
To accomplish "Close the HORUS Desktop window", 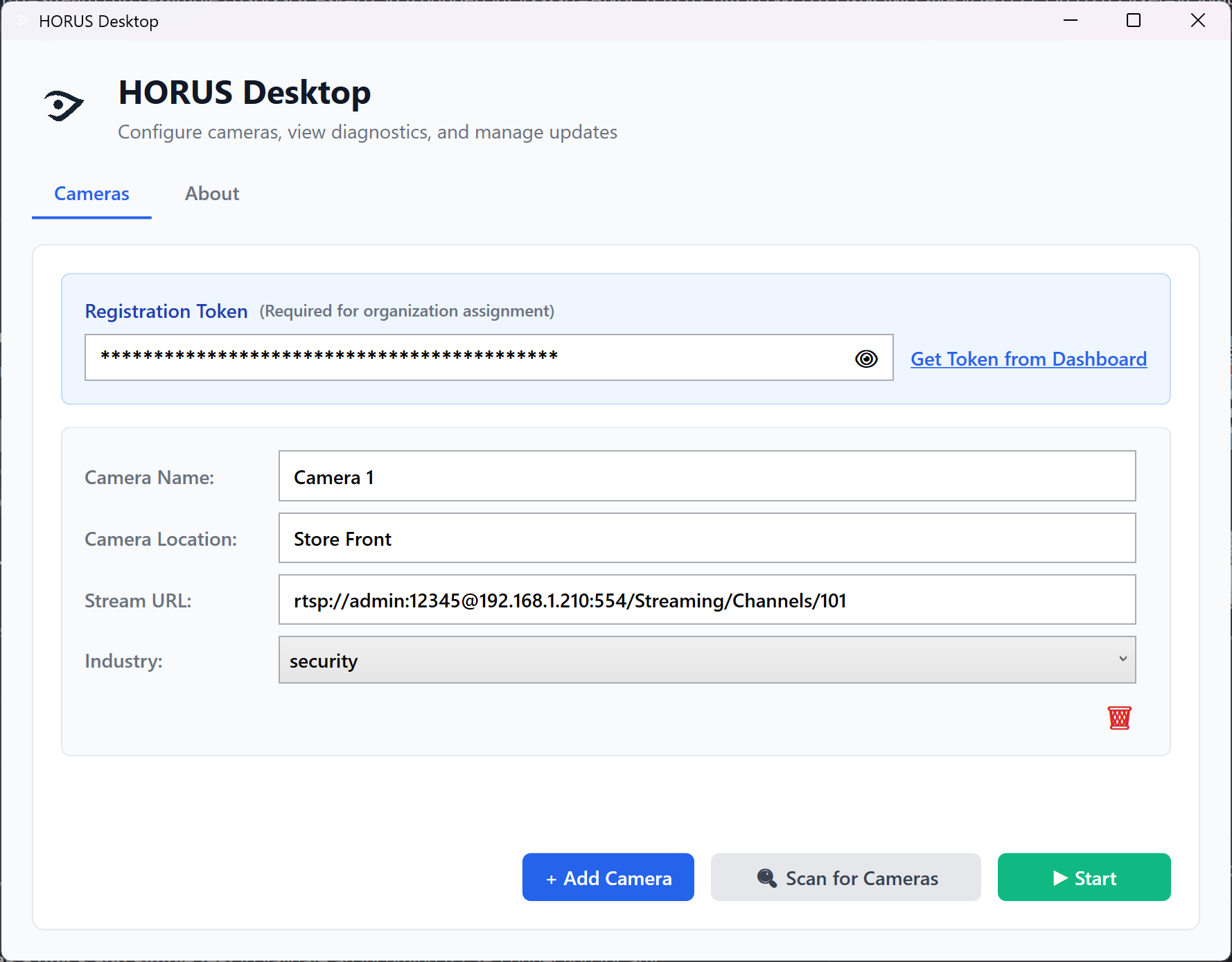I will [x=1198, y=20].
